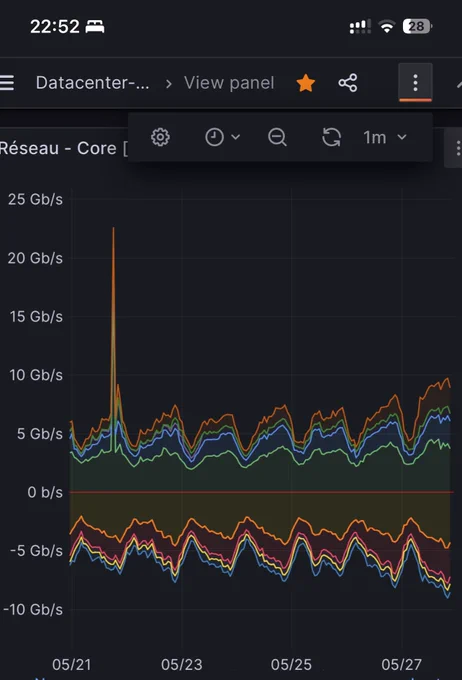Screen dimensions: 462x680
Task: Click the 10 Gb/s axis label
Action: coord(36,375)
